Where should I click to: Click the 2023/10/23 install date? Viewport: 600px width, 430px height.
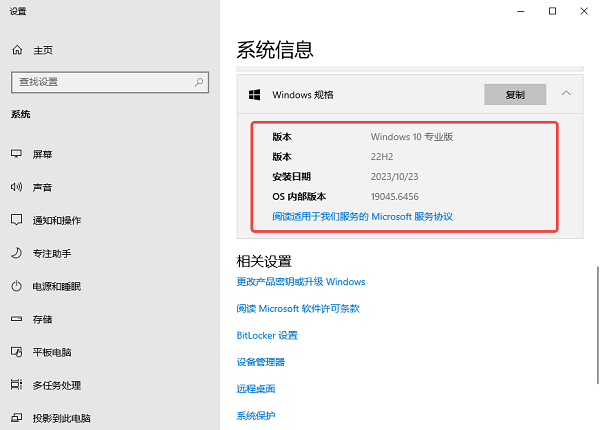(x=394, y=177)
